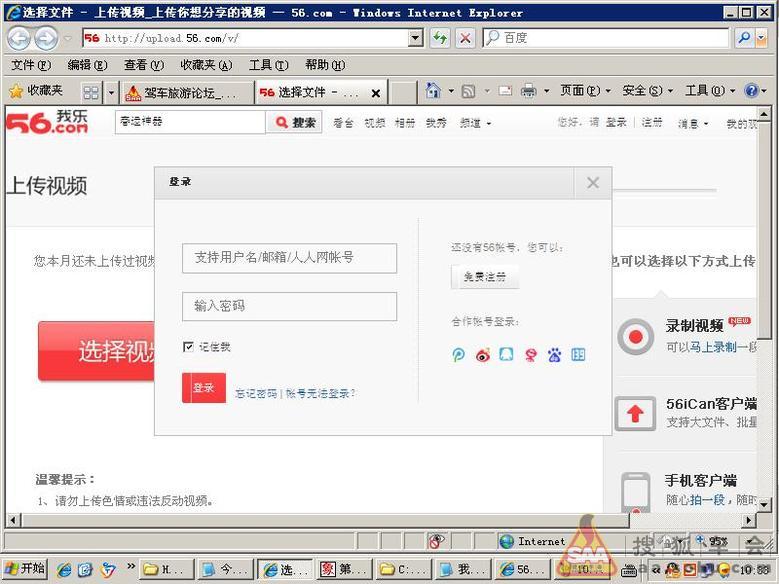Screen dimensions: 779x584
Task: Click the printer icon in IE toolbar
Action: click(x=529, y=91)
